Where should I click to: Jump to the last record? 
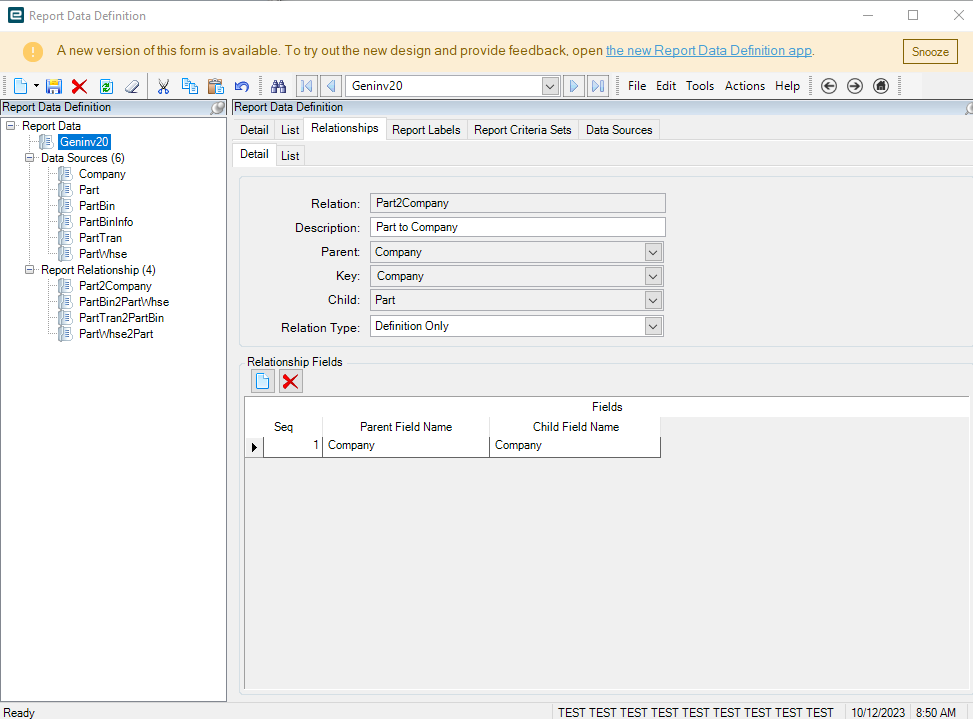tap(598, 86)
